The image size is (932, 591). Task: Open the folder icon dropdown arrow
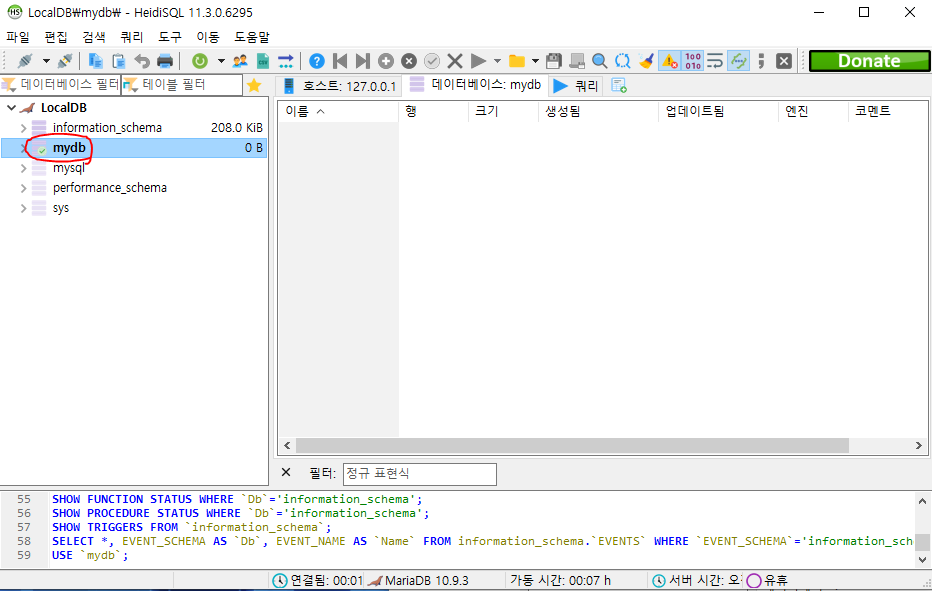pyautogui.click(x=536, y=61)
